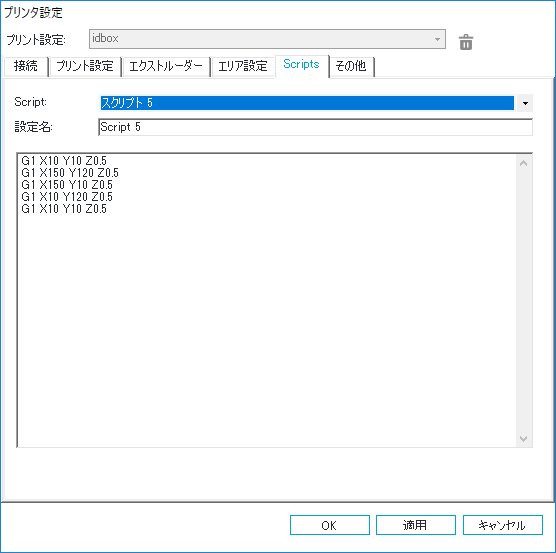Switch to the 接続 tab
The height and width of the screenshot is (553, 556).
(26, 66)
